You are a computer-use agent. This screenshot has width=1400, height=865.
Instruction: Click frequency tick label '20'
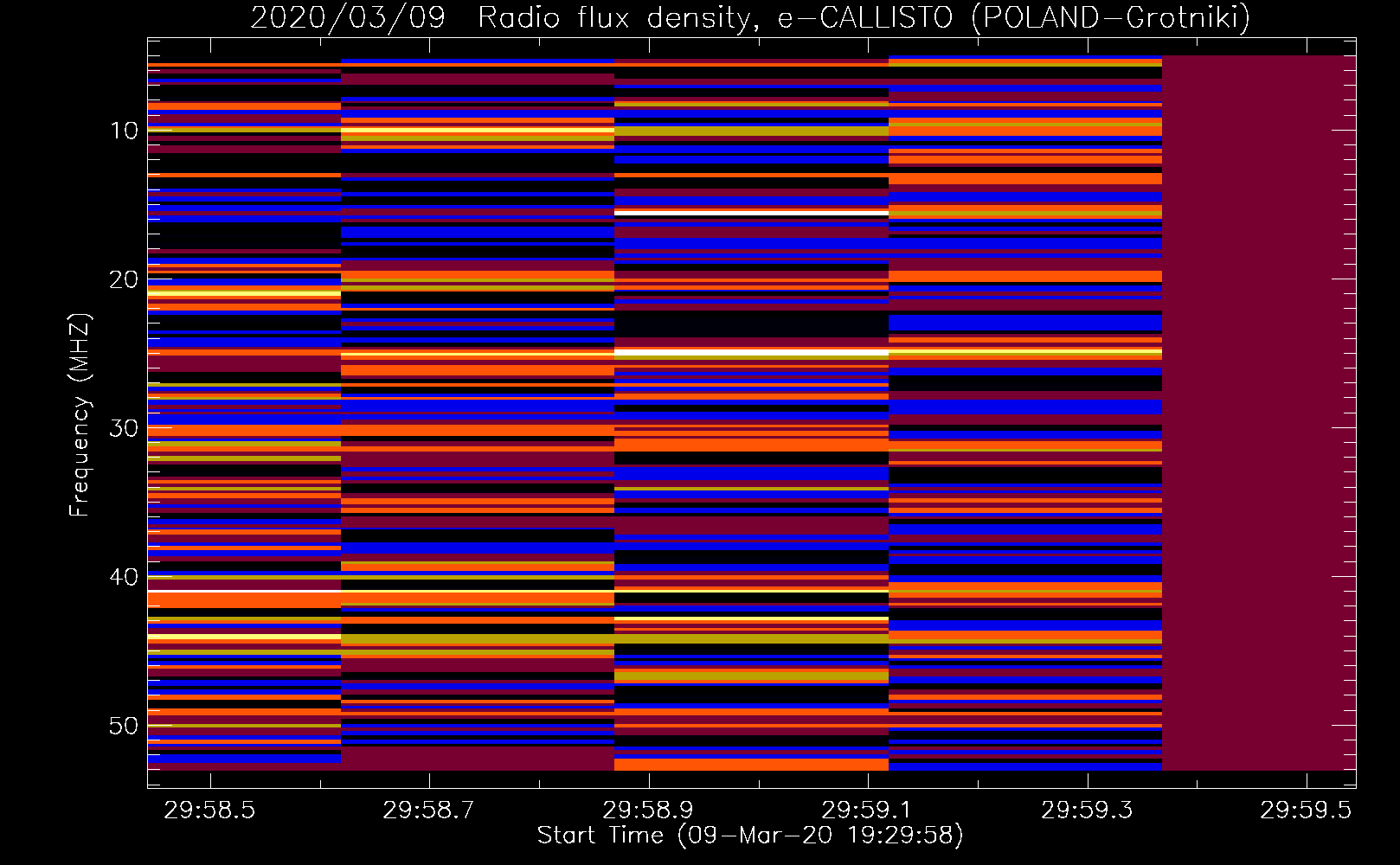[x=124, y=279]
